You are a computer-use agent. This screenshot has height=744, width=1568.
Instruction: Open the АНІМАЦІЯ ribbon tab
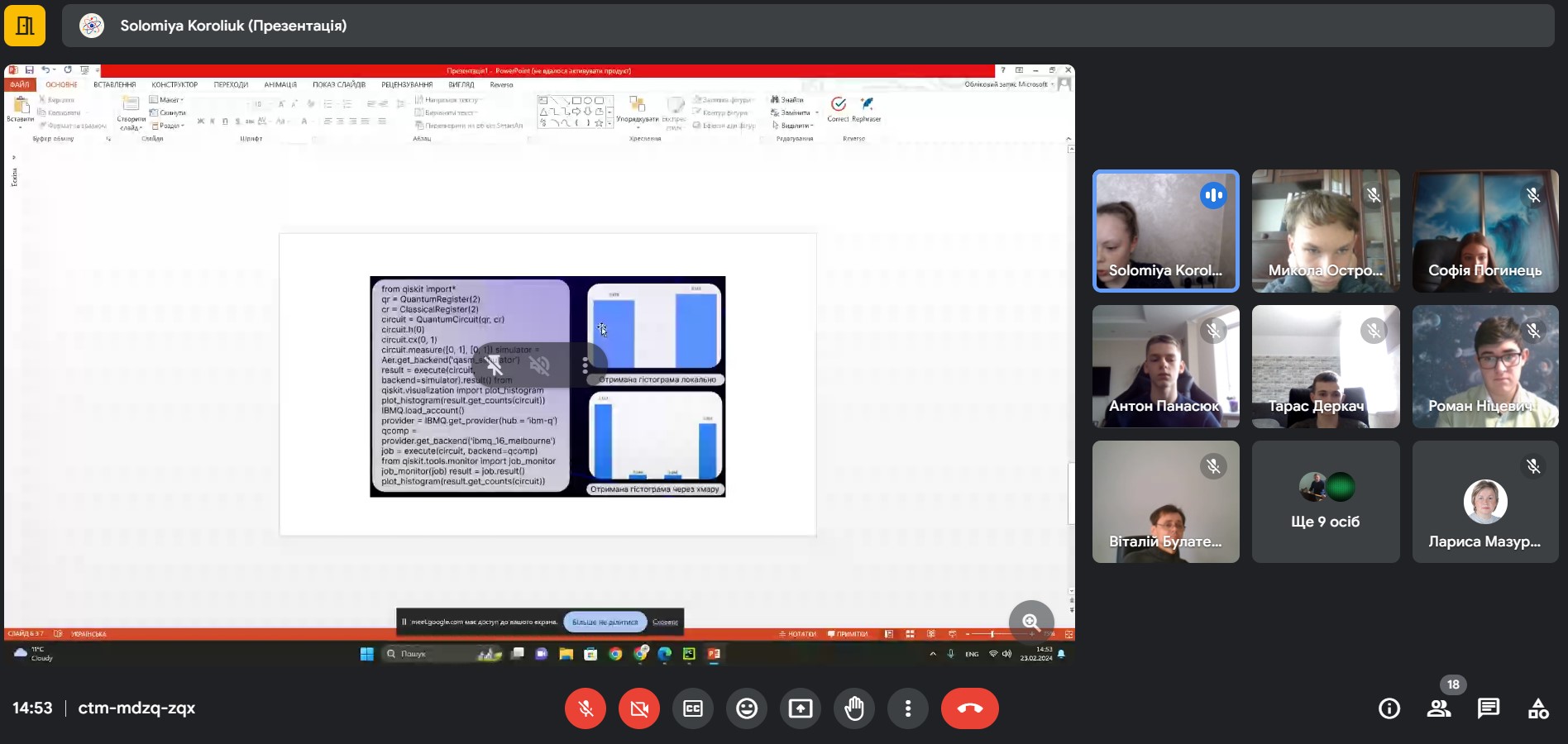(280, 84)
